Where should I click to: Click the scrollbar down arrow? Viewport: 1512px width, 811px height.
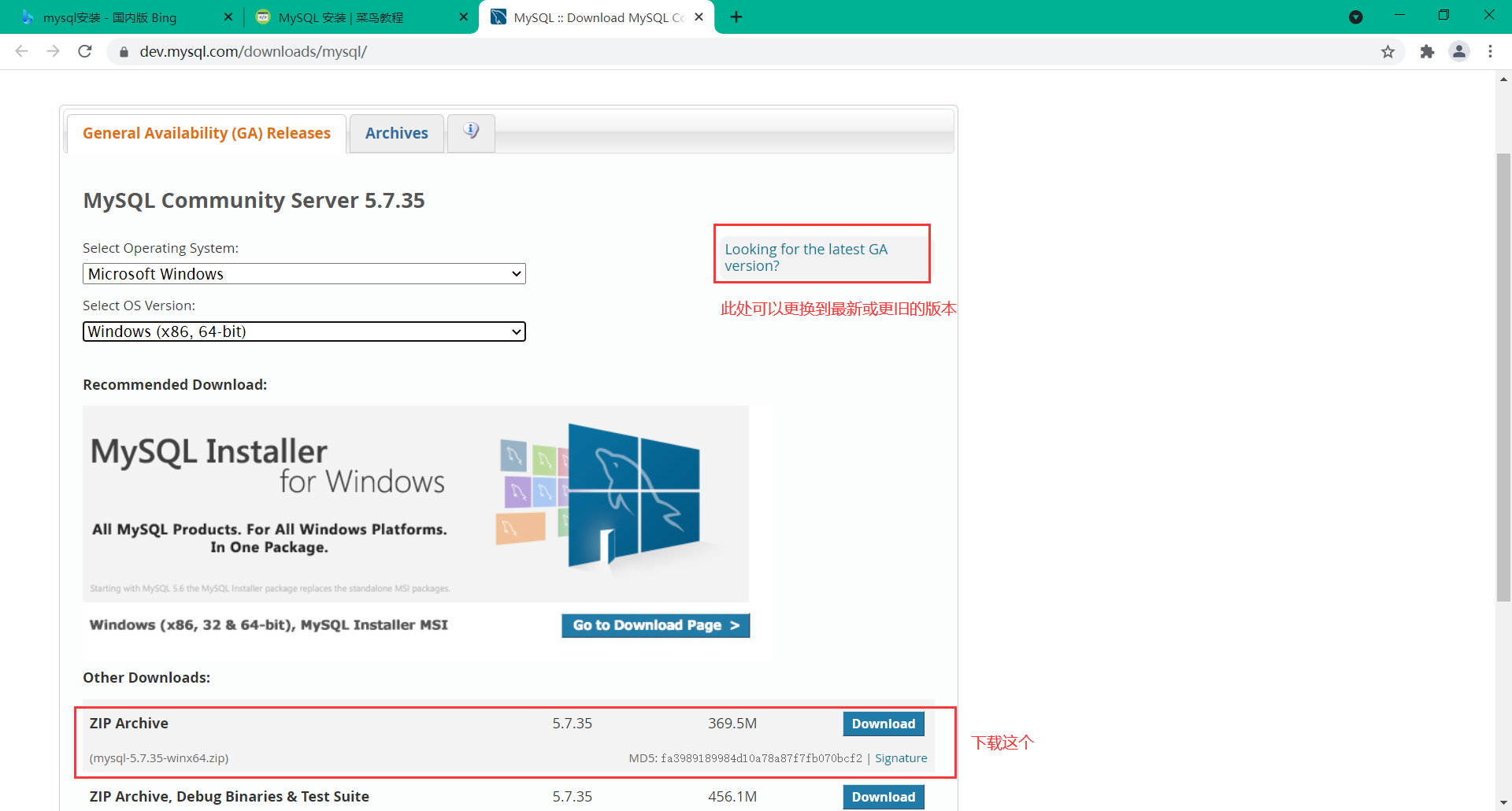[x=1503, y=803]
